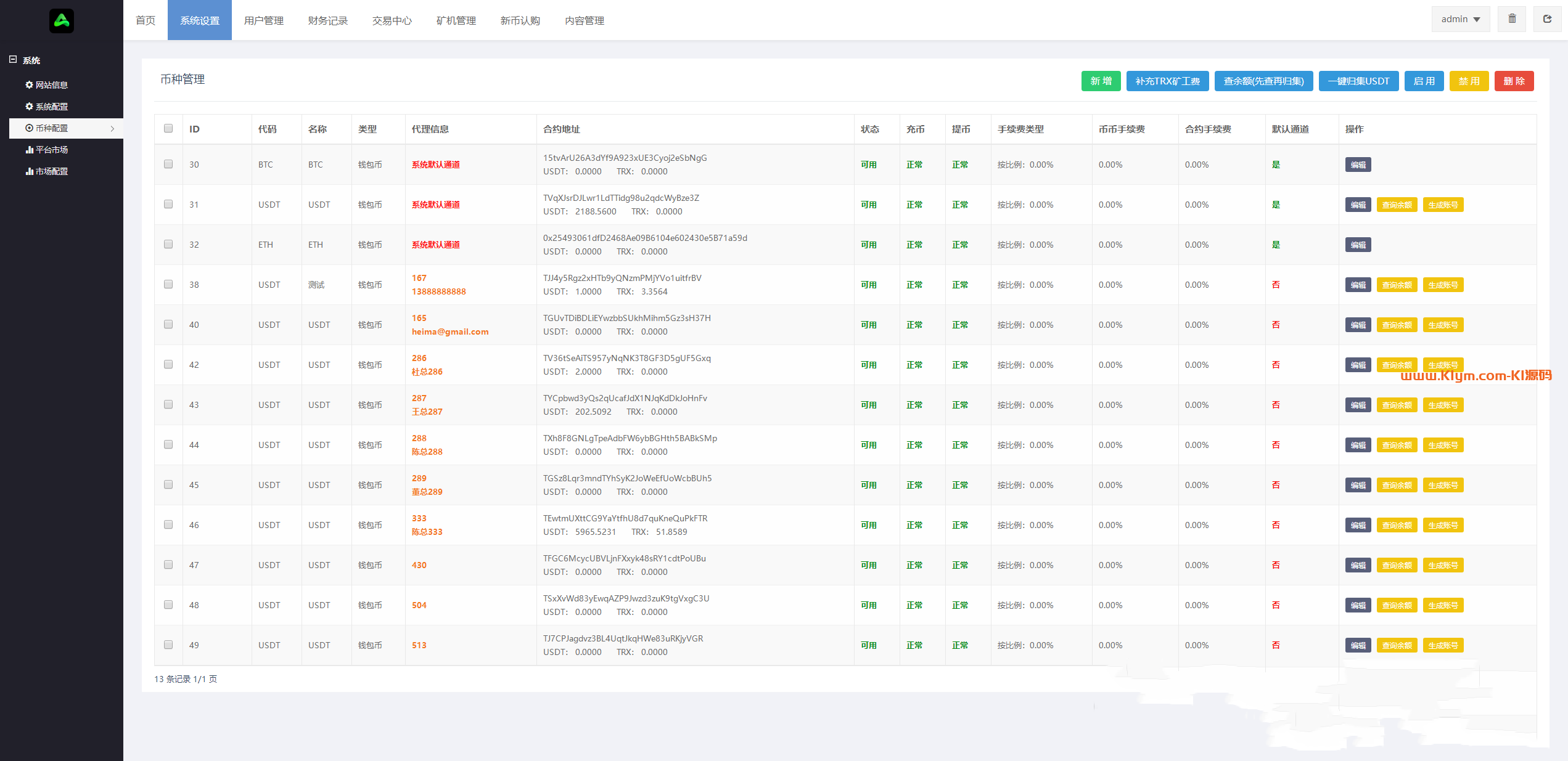The width and height of the screenshot is (1568, 761).
Task: Click the green app logo icon
Action: coord(62,21)
